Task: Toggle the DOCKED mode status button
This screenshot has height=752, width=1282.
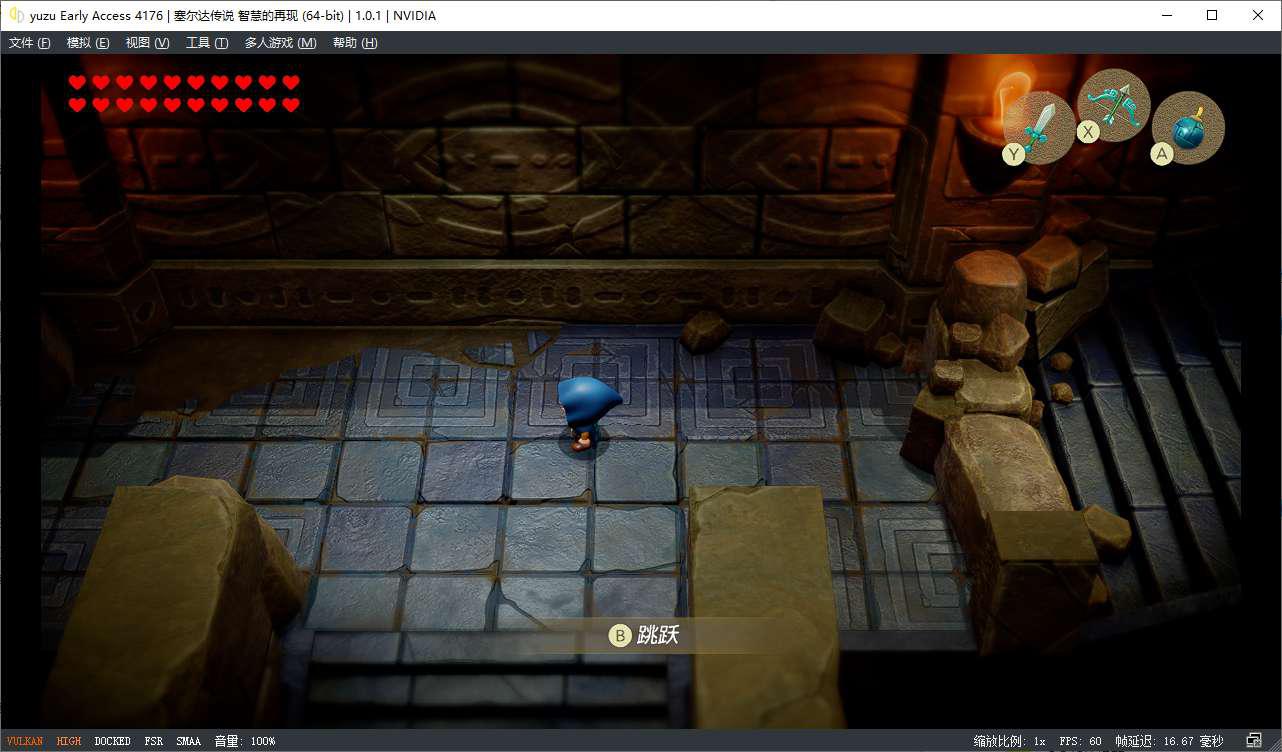Action: pyautogui.click(x=112, y=741)
